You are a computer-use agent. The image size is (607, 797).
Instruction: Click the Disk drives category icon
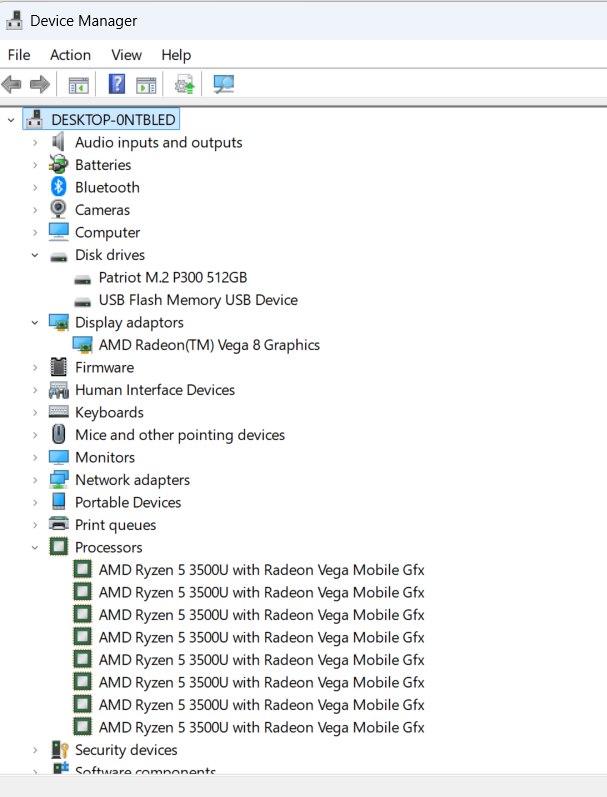58,257
